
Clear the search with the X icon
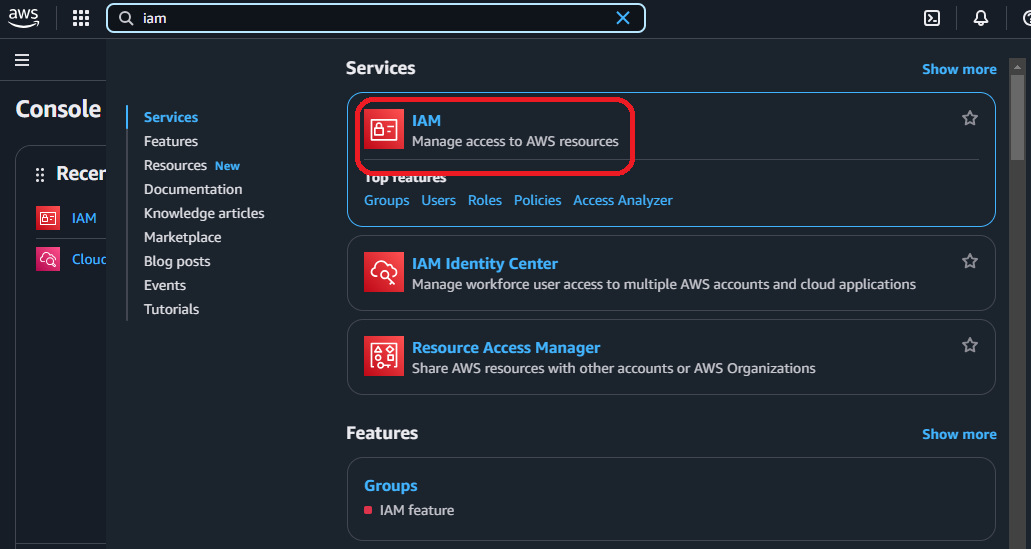(623, 18)
